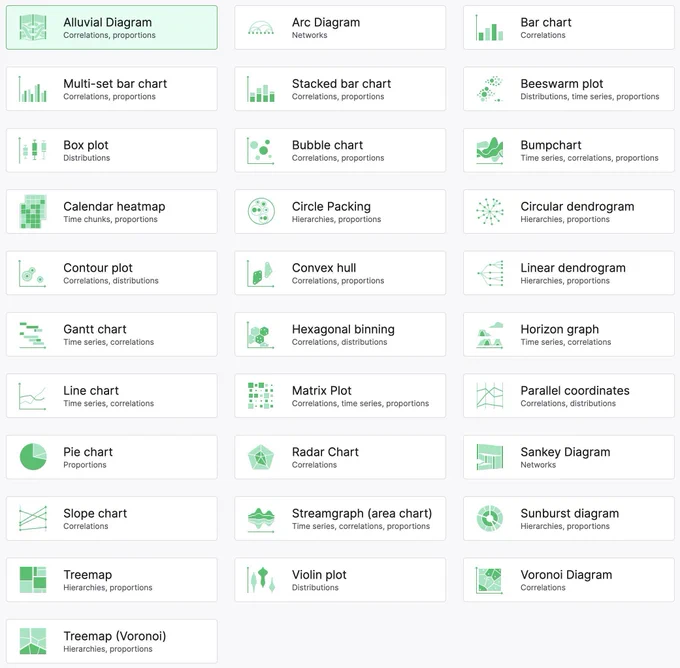Viewport: 680px width, 668px height.
Task: Pick the 'Convex hull' title
Action: coord(324,268)
